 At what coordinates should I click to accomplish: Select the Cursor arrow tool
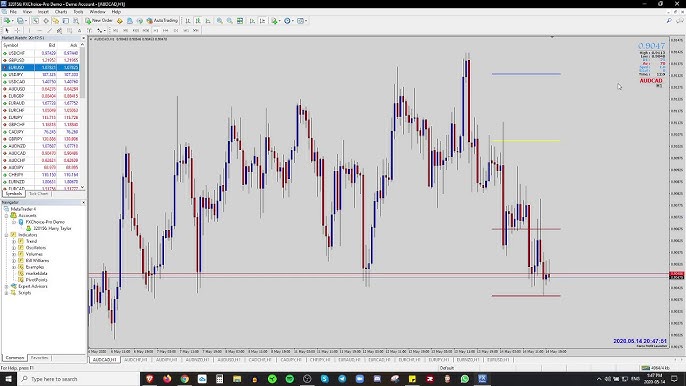7,30
